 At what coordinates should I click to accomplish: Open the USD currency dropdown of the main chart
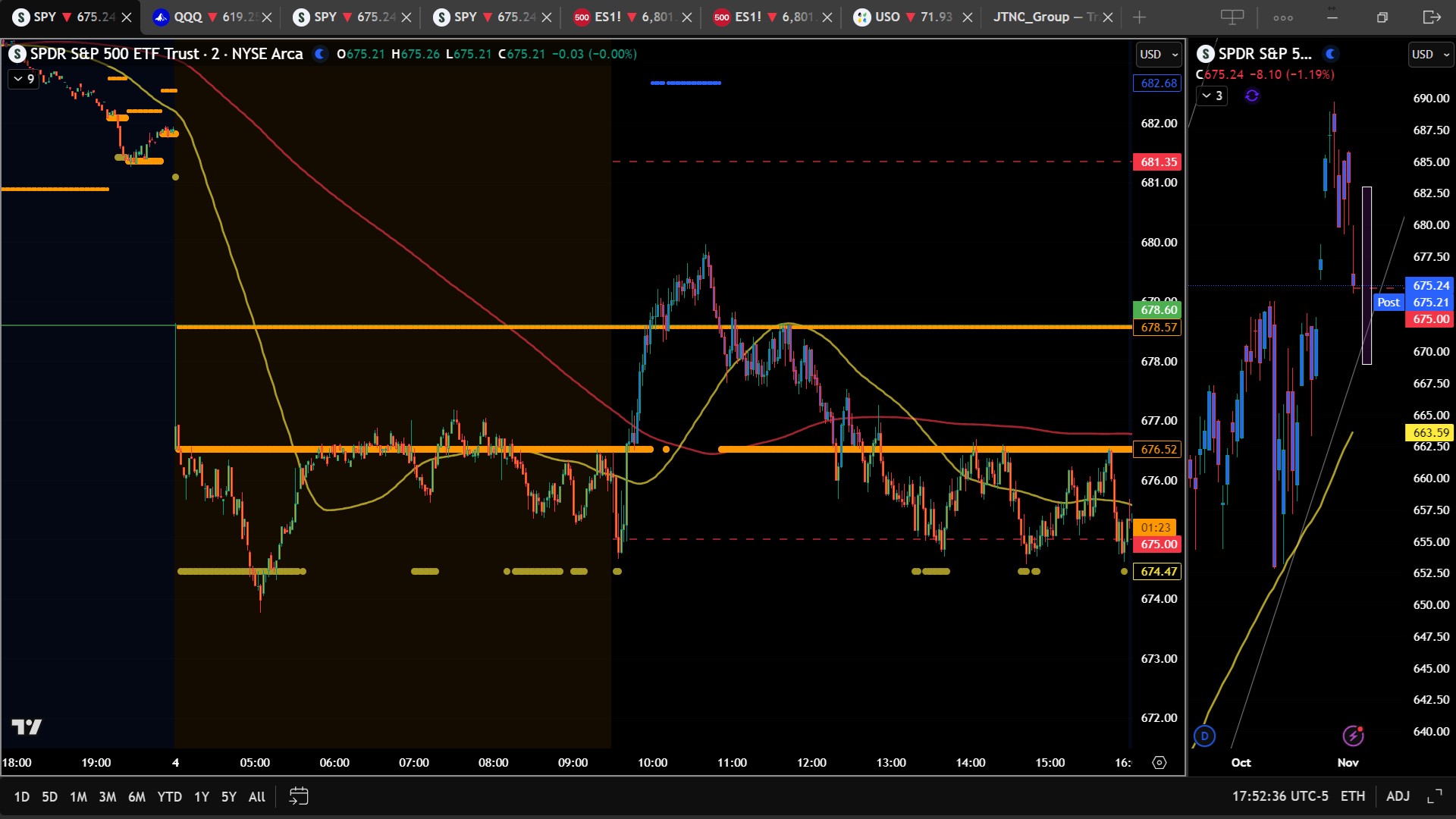tap(1159, 54)
